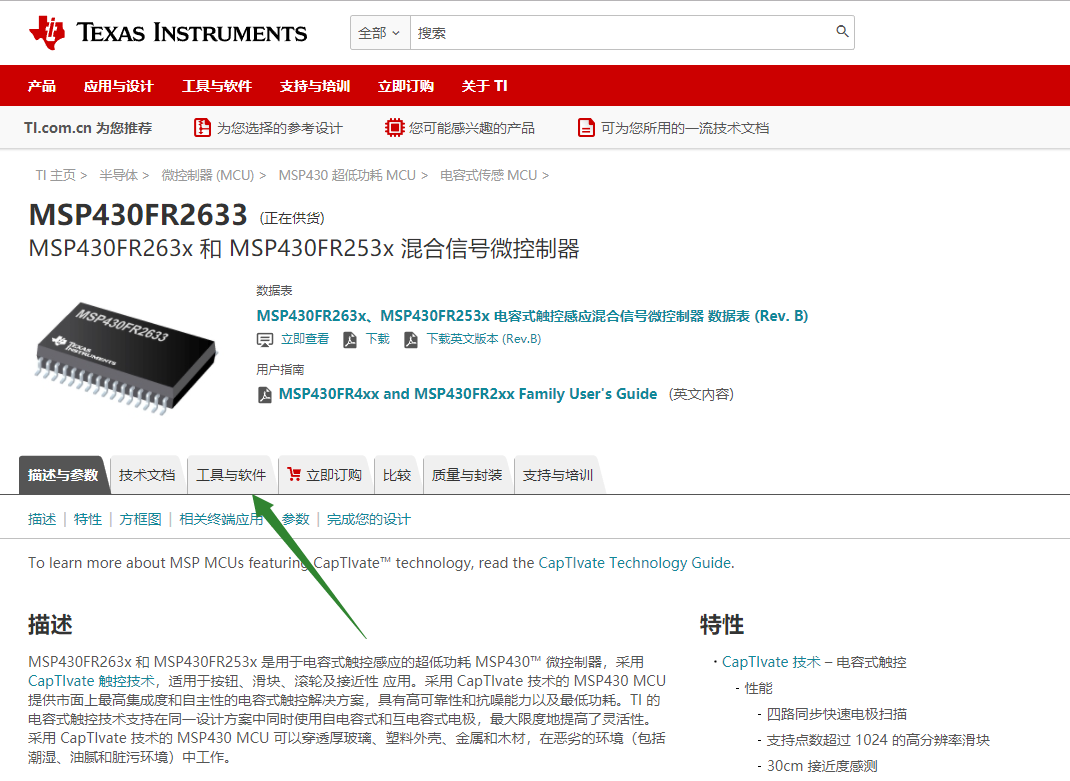Screen dimensions: 1070x781
Task: Click the MSP430FR2633 chip image
Action: pyautogui.click(x=127, y=358)
